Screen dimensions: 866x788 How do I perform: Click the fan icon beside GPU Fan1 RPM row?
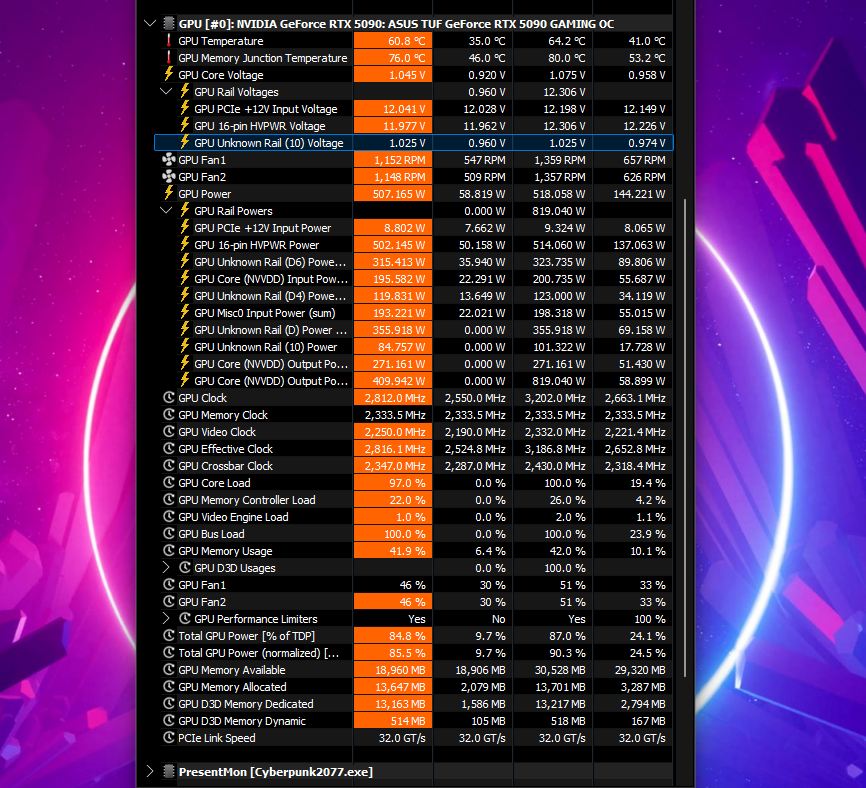(x=169, y=160)
